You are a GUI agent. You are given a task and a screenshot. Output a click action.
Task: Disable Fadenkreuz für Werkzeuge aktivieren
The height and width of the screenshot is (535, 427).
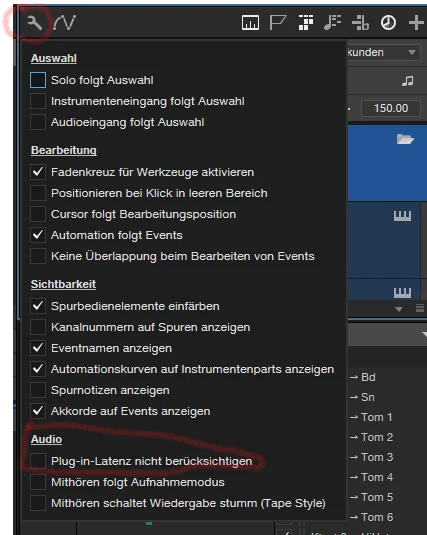38,172
